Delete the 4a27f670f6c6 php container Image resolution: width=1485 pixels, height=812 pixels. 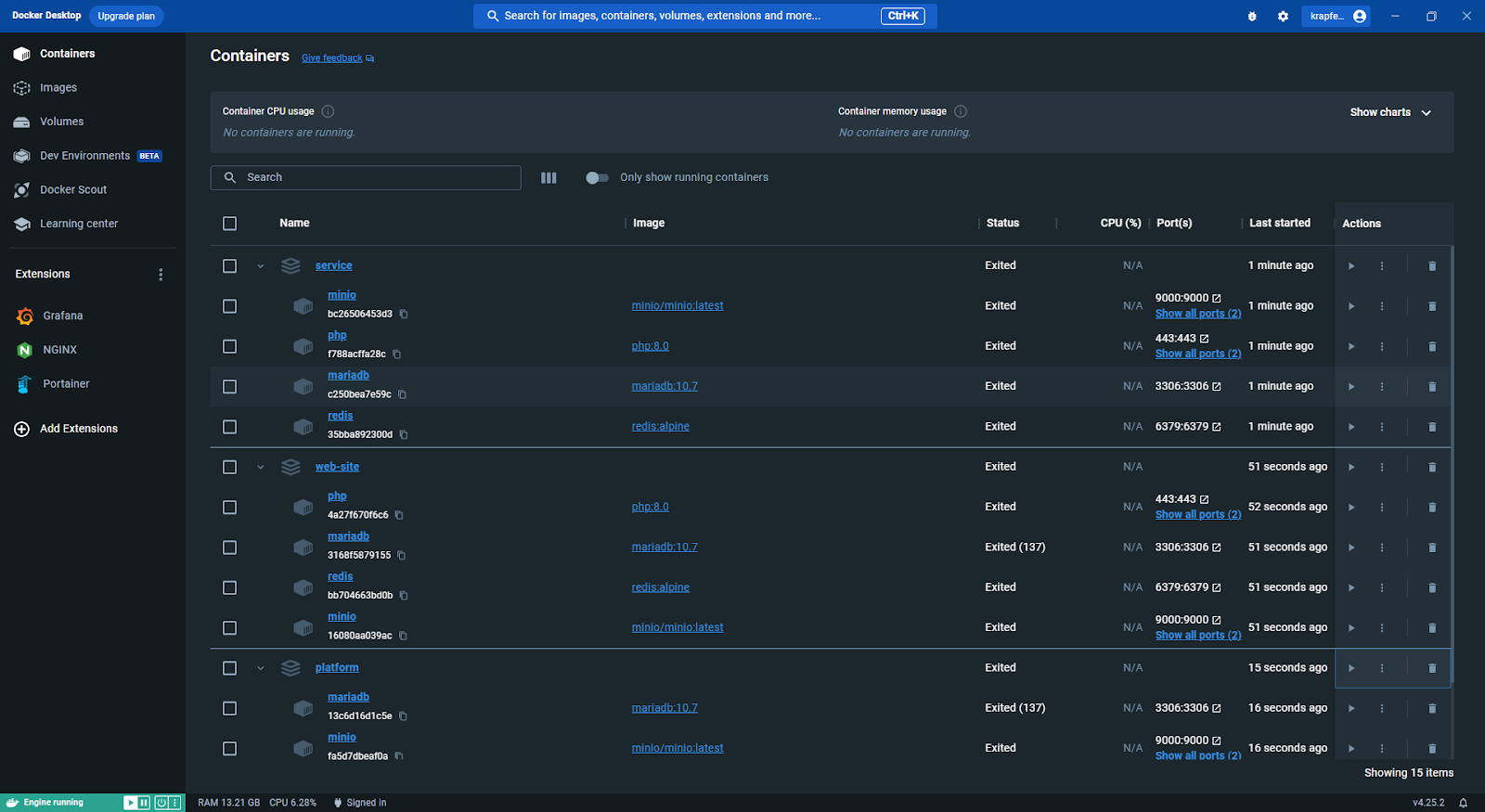point(1432,508)
